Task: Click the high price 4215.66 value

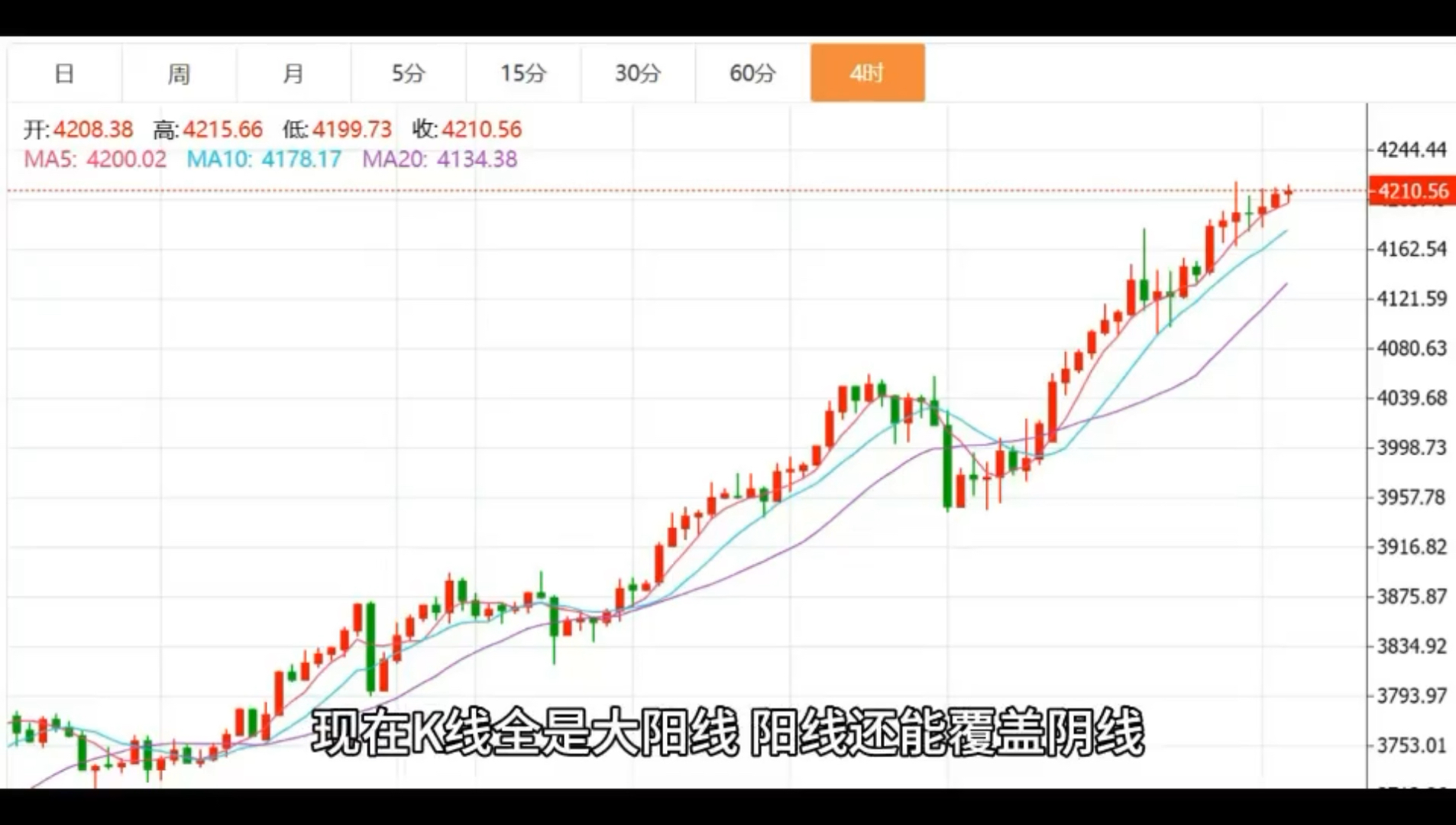Action: tap(223, 129)
